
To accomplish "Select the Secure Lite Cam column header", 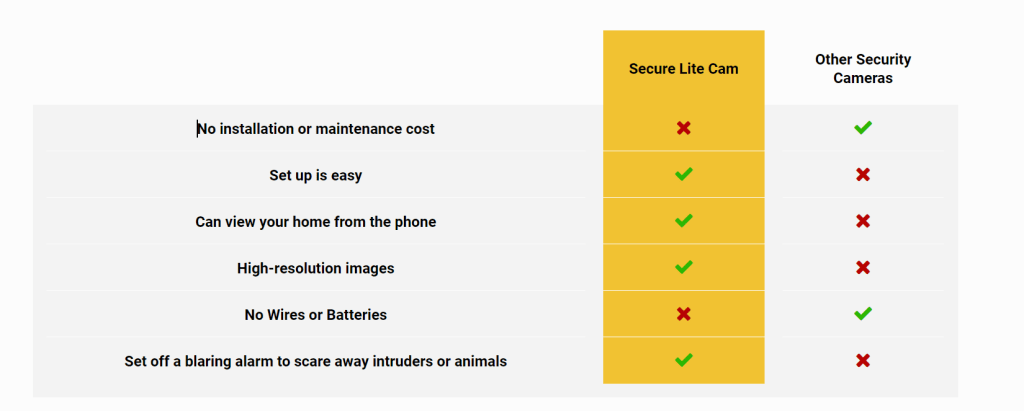I will point(684,69).
